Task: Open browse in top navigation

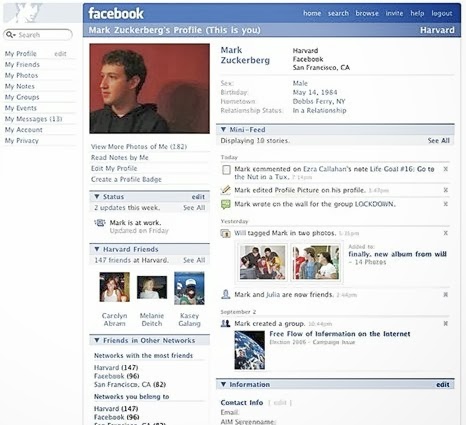Action: pyautogui.click(x=367, y=13)
